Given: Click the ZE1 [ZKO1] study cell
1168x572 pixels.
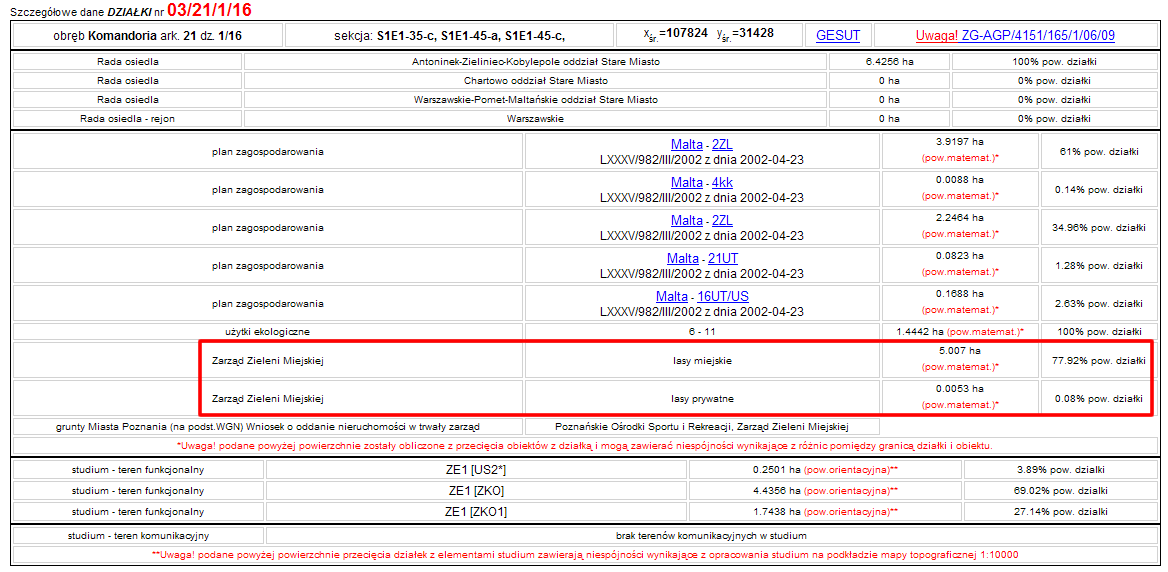Looking at the screenshot, I should (477, 511).
